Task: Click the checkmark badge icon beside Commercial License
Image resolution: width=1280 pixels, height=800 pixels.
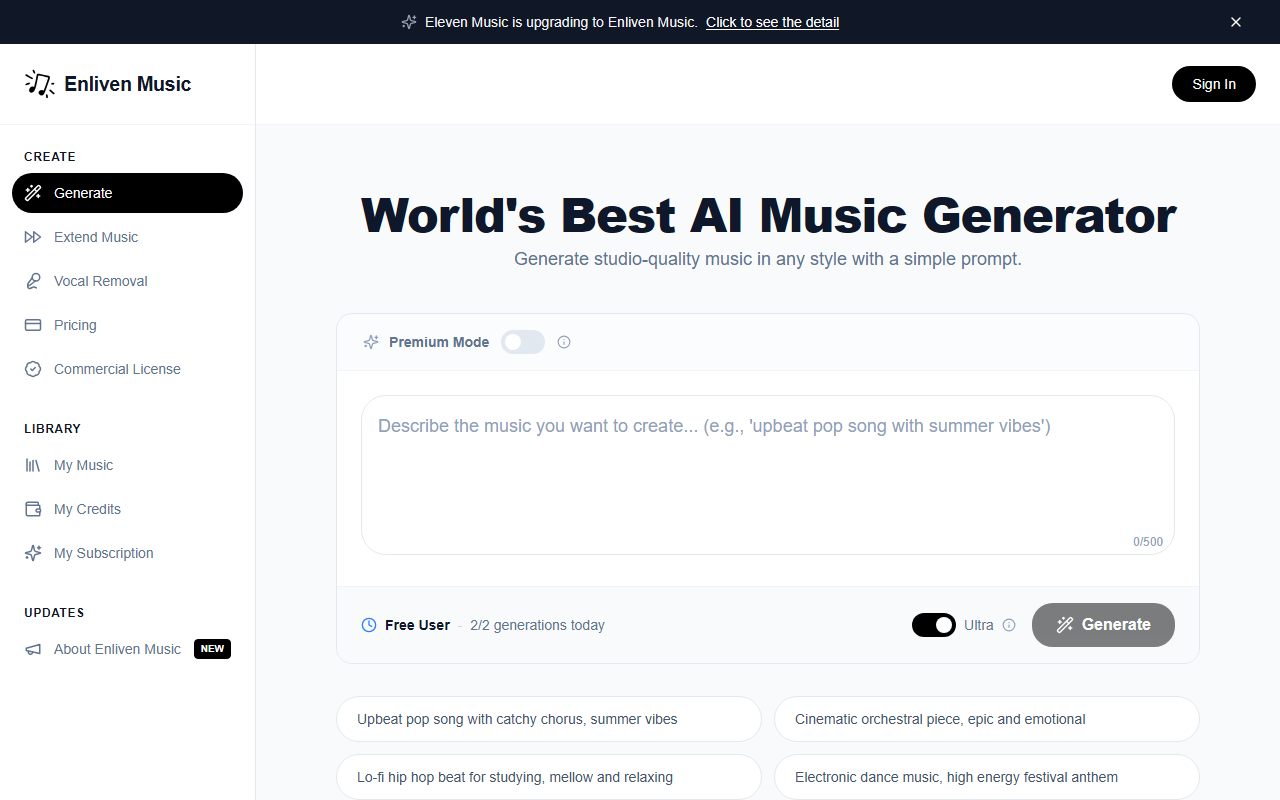Action: 33,369
